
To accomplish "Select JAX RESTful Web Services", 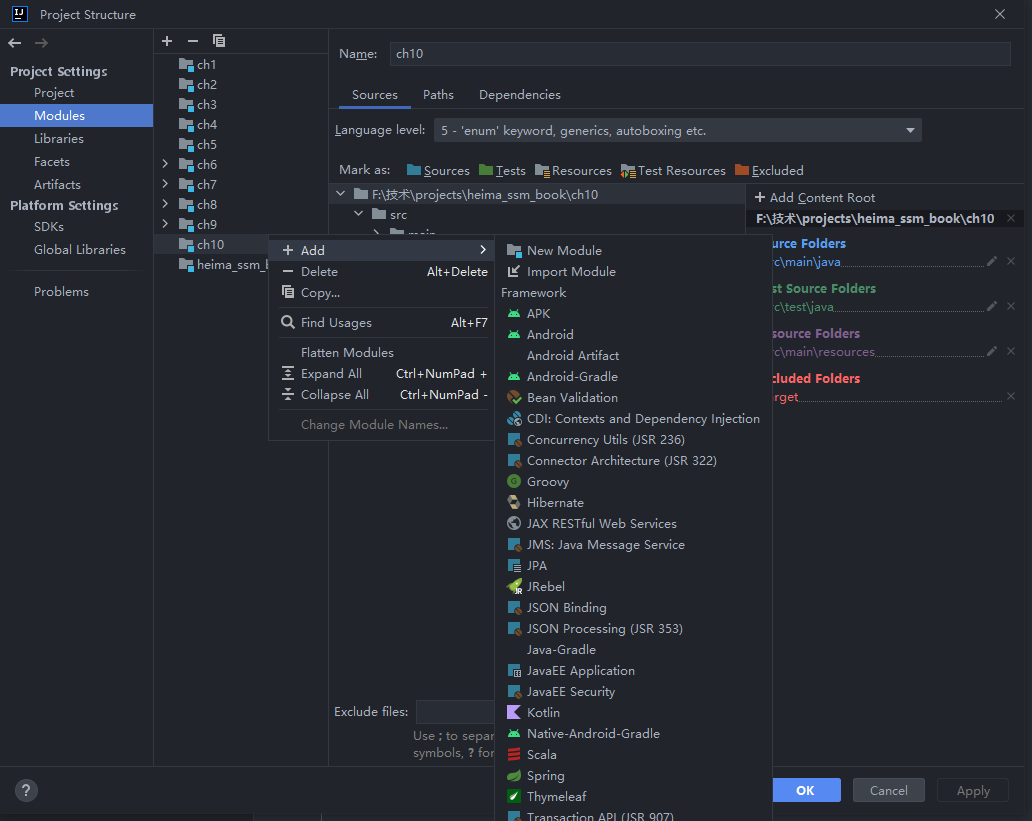I will (x=633, y=523).
